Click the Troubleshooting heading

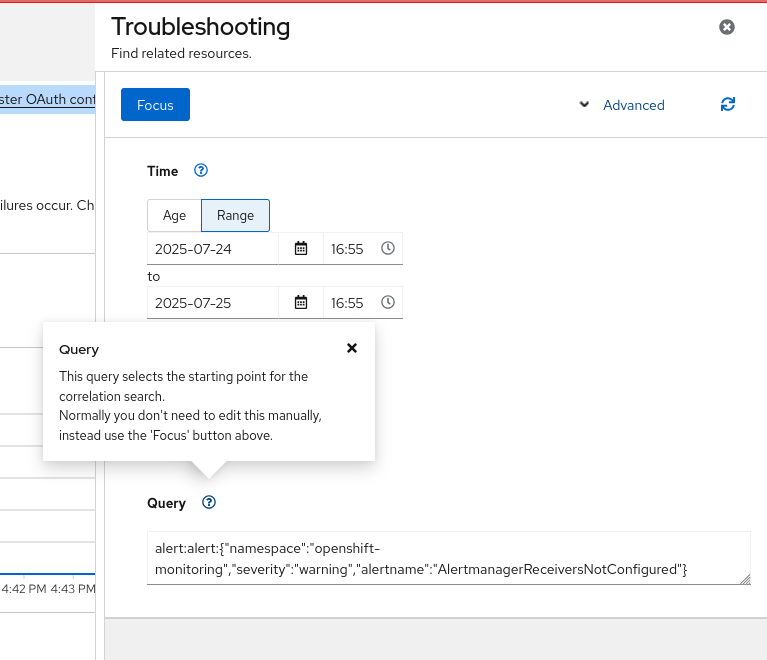[201, 26]
